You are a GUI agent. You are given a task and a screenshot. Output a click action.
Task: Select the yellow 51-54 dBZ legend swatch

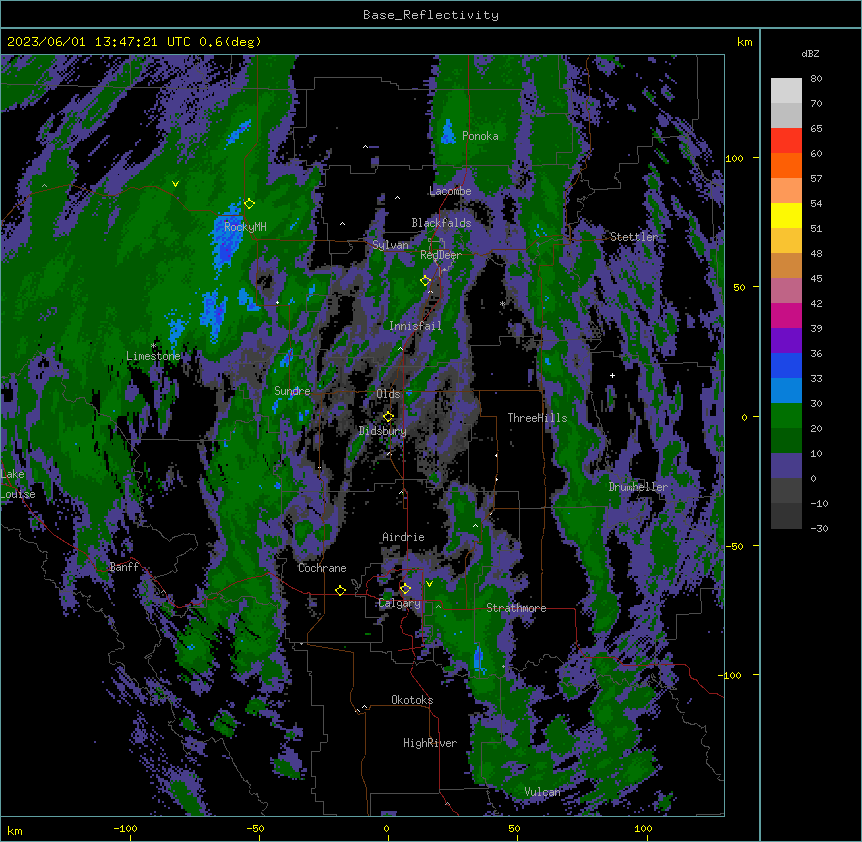786,215
